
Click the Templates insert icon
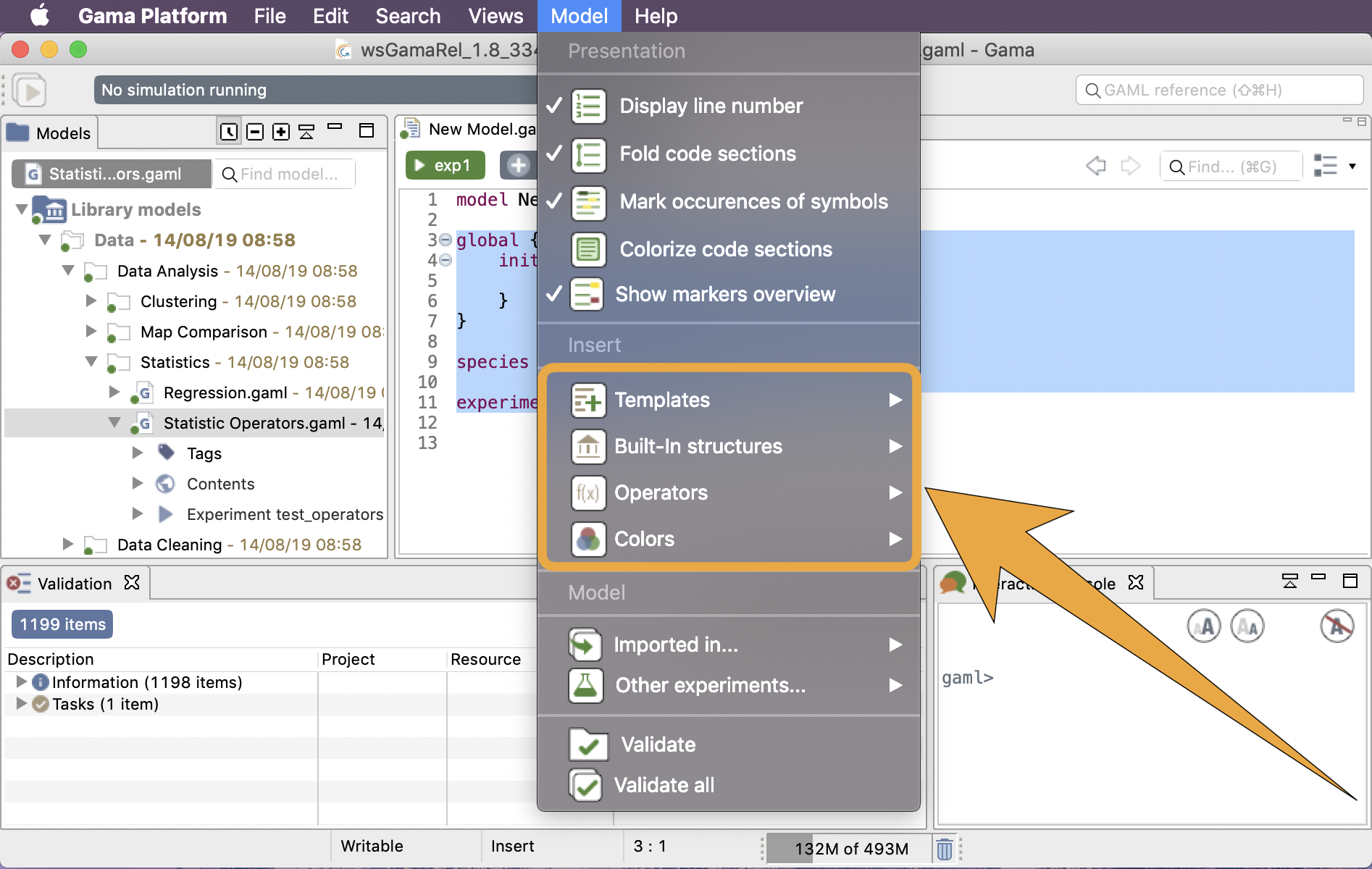[x=588, y=400]
